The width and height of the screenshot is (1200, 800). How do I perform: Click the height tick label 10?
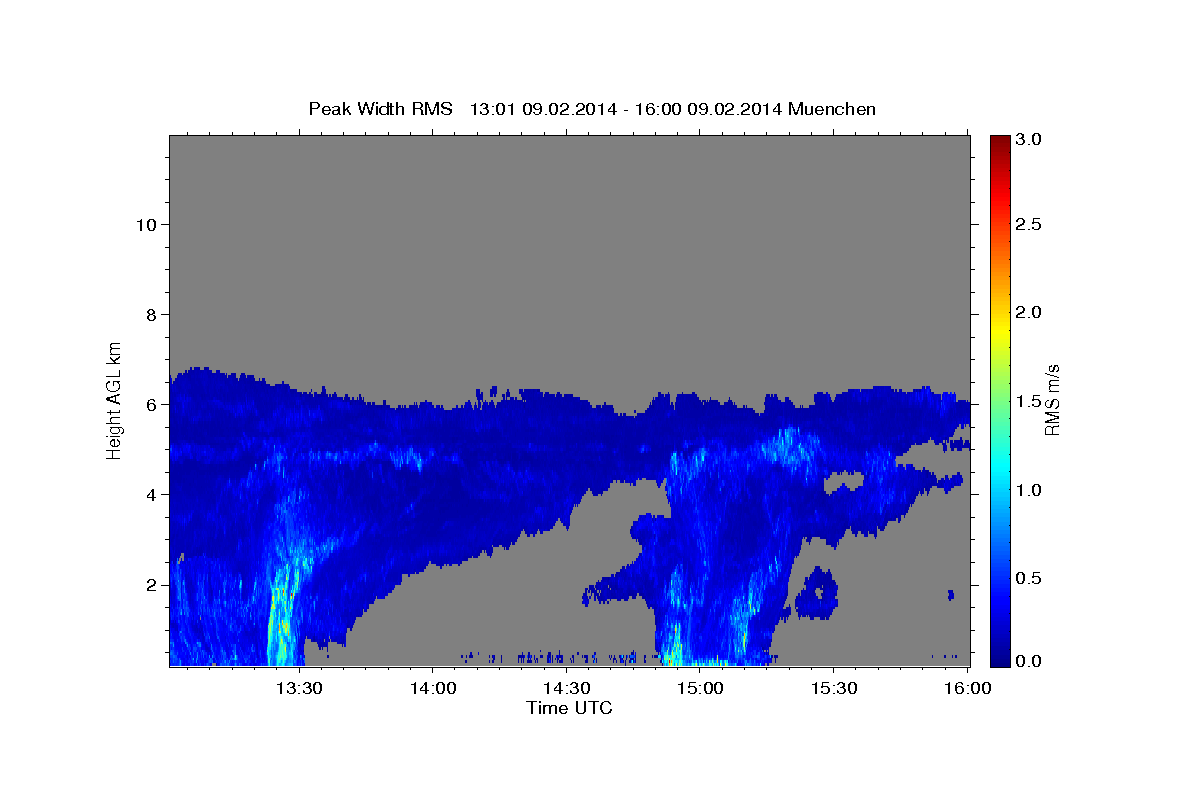coord(147,225)
